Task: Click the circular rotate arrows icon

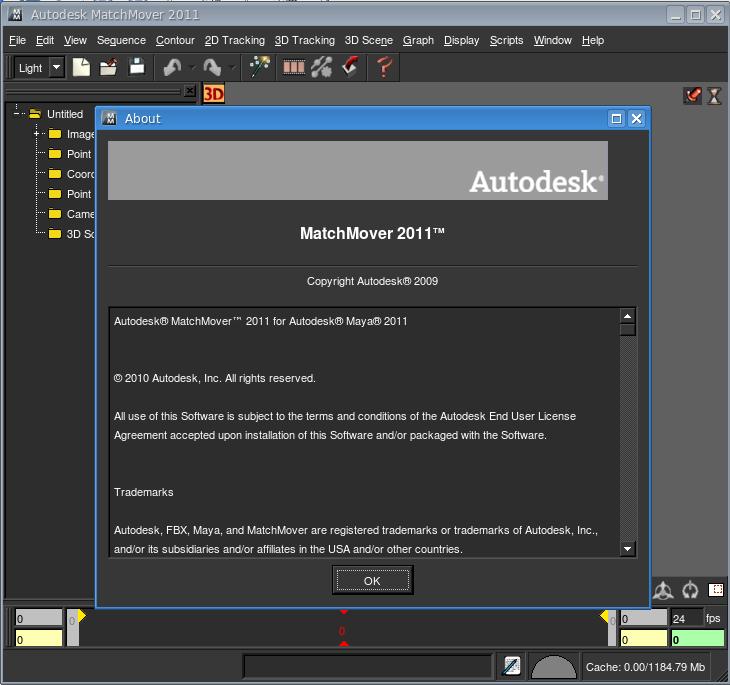Action: [x=690, y=590]
